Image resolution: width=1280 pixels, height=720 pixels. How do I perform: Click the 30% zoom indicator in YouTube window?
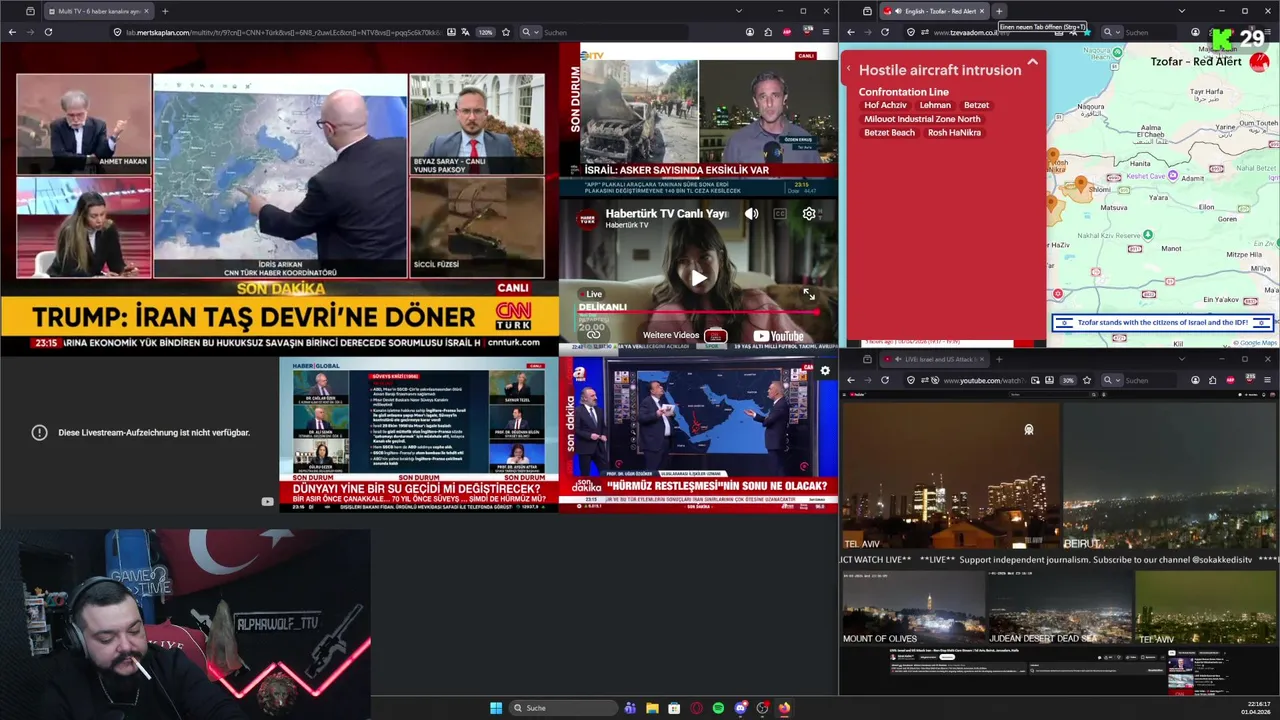[1068, 380]
